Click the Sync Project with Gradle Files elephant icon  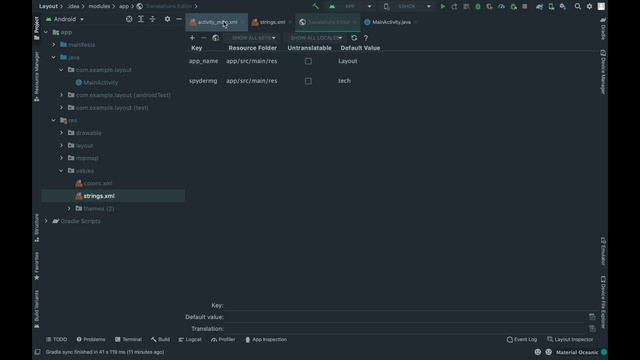540,6
